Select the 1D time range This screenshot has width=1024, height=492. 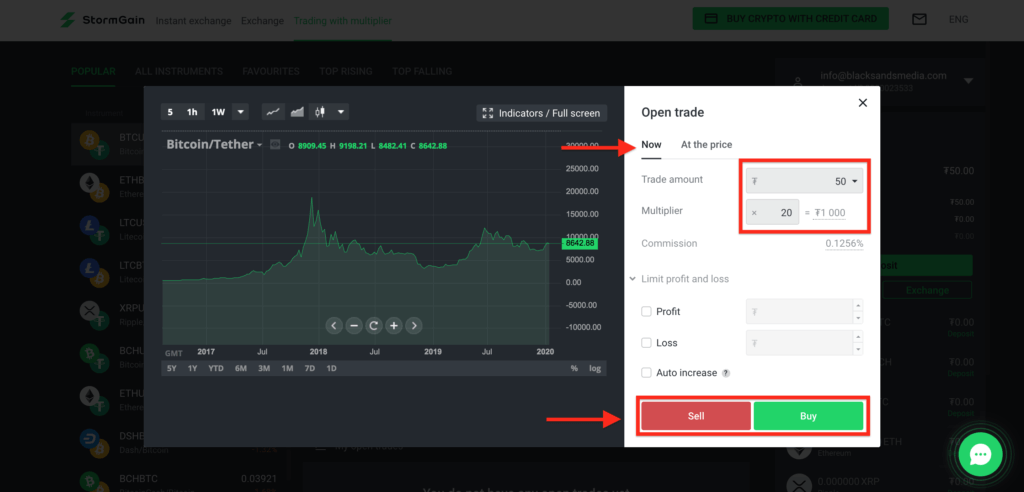[331, 369]
